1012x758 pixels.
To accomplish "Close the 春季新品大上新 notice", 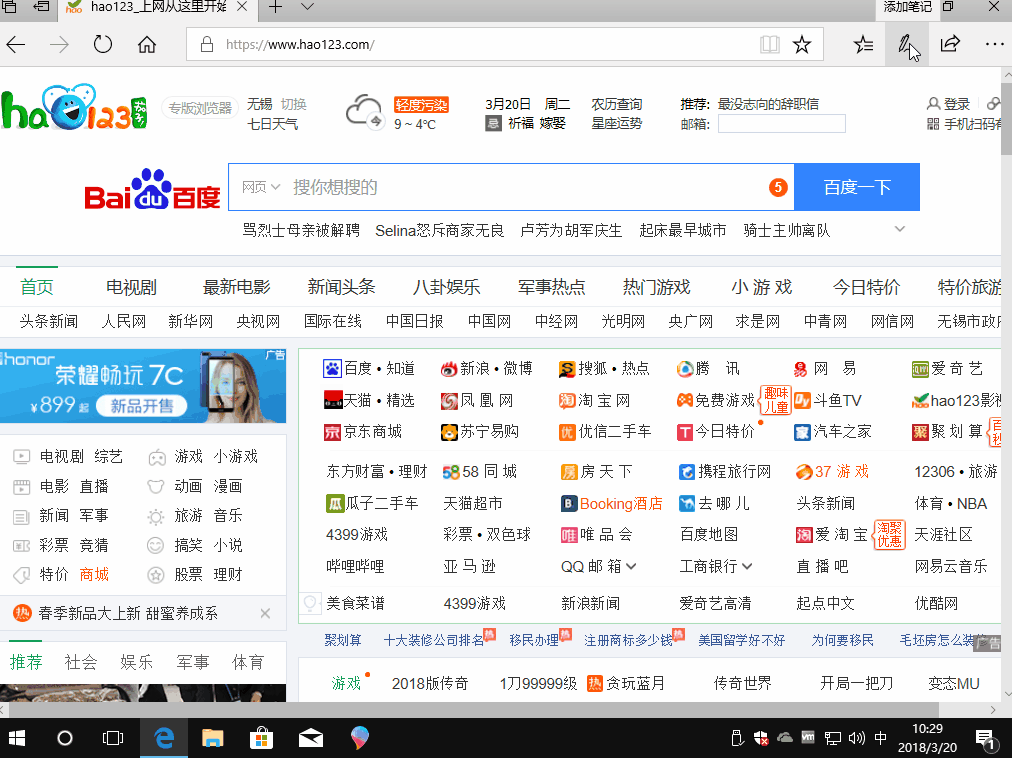I will coord(265,613).
